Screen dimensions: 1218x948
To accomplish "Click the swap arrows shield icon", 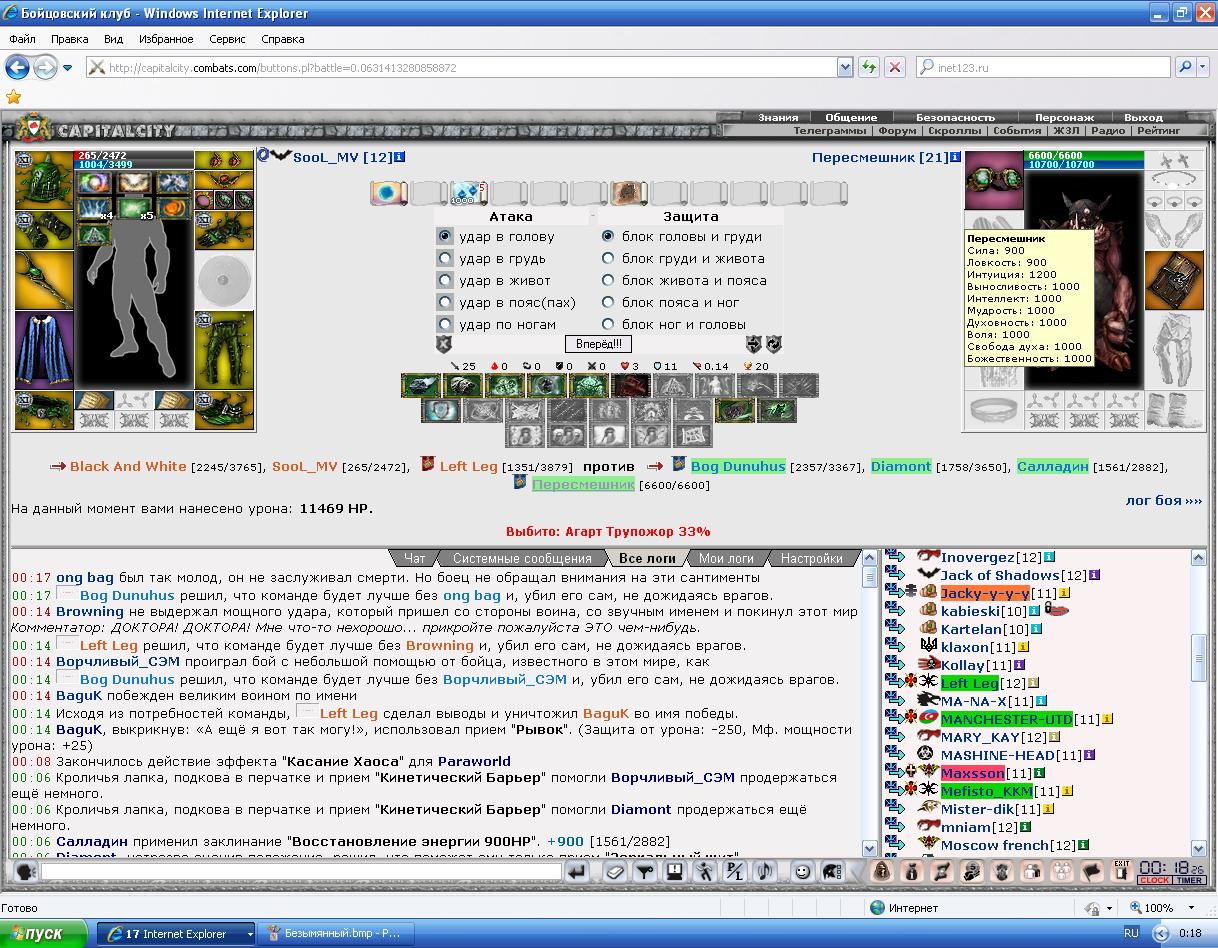I will pos(755,344).
